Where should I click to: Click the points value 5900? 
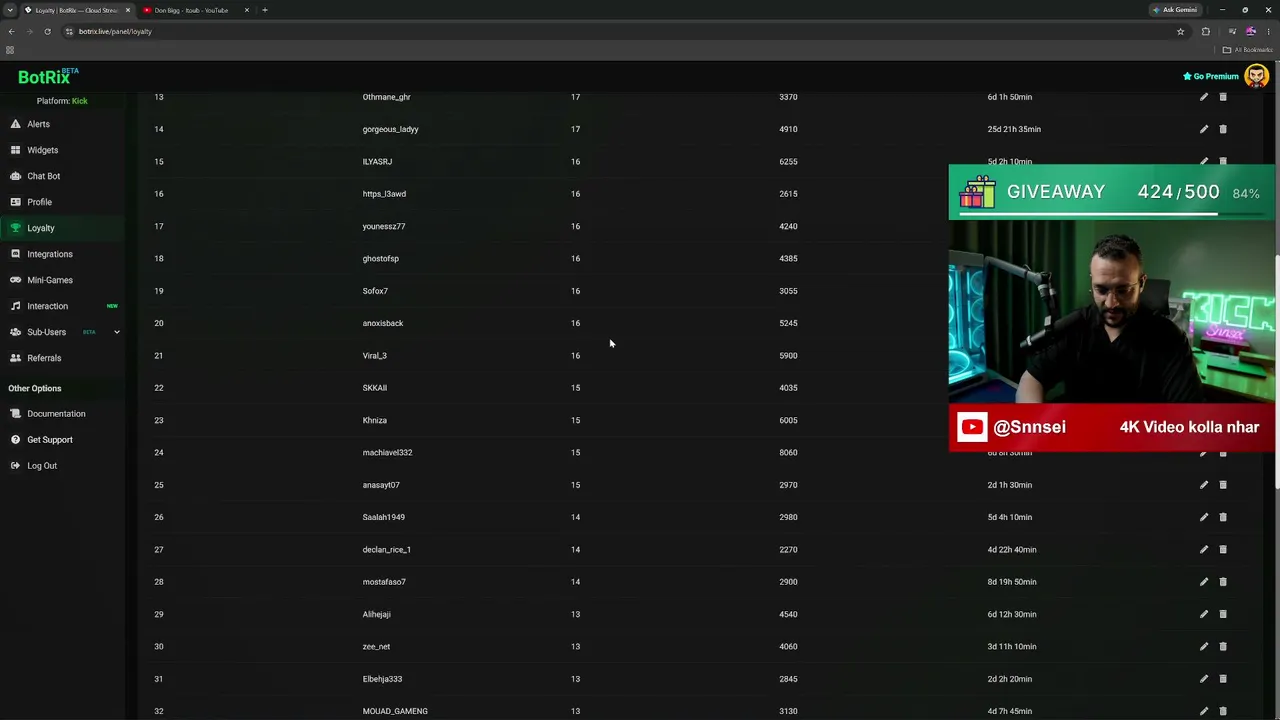click(788, 355)
